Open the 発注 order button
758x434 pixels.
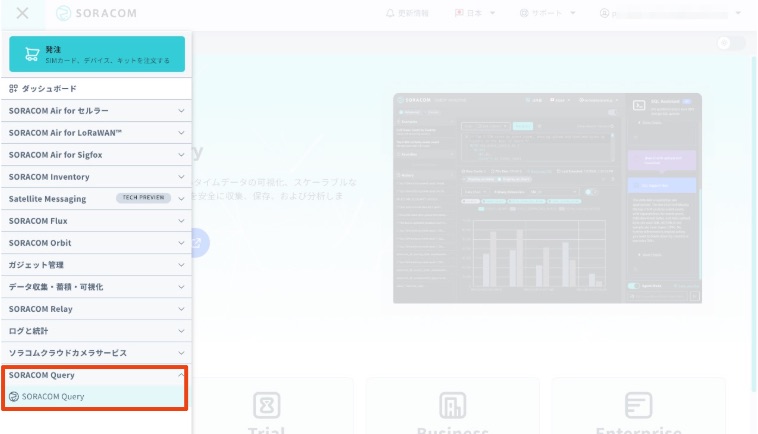[x=97, y=54]
